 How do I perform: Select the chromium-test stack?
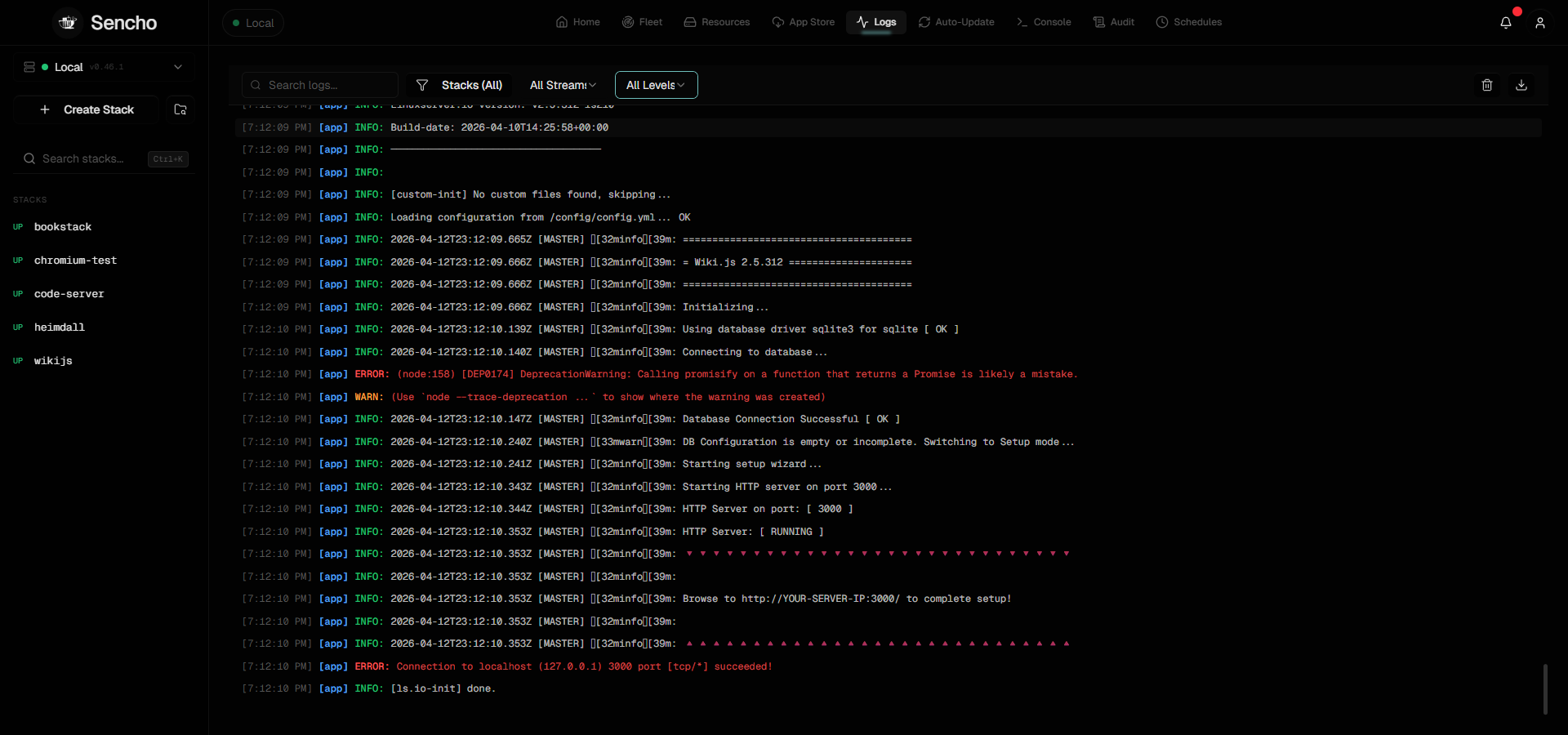click(104, 261)
